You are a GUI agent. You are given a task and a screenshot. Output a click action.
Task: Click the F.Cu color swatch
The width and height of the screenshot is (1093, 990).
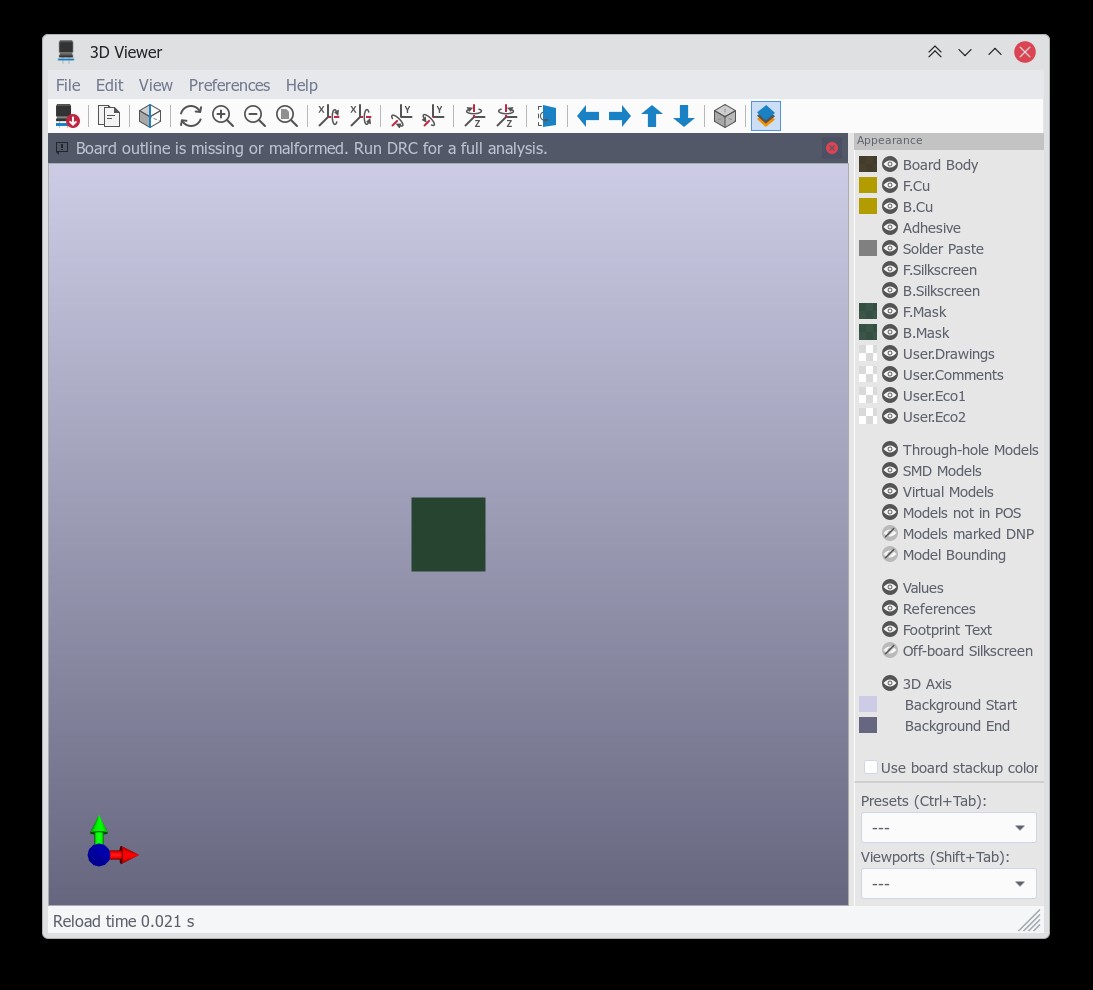point(868,185)
